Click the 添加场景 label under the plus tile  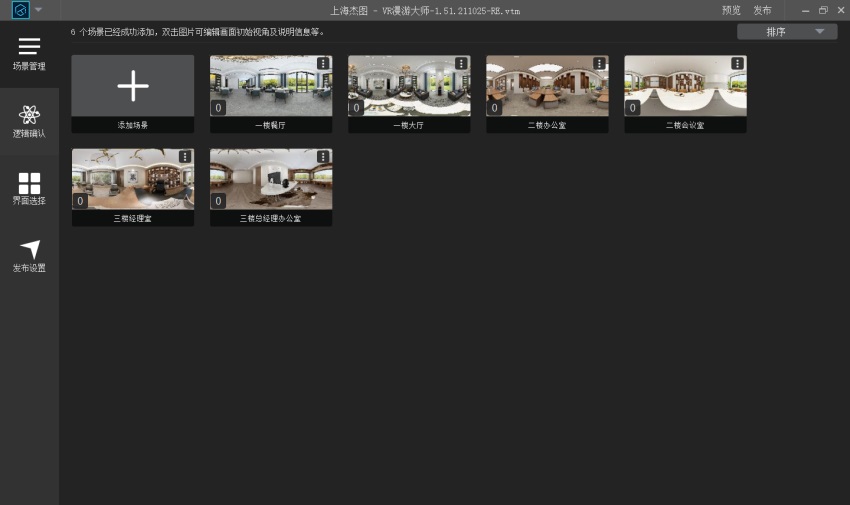tap(133, 125)
